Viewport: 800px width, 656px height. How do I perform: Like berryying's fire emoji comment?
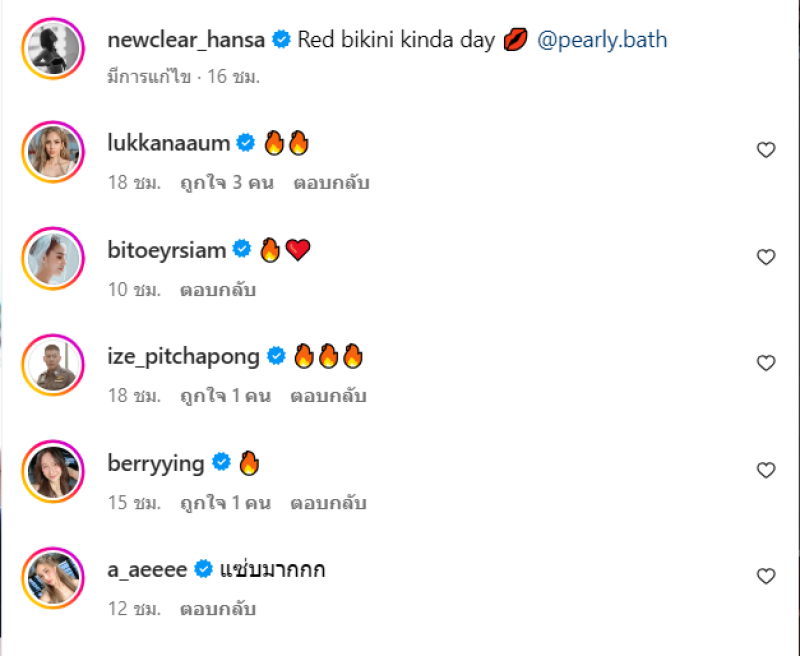(766, 470)
